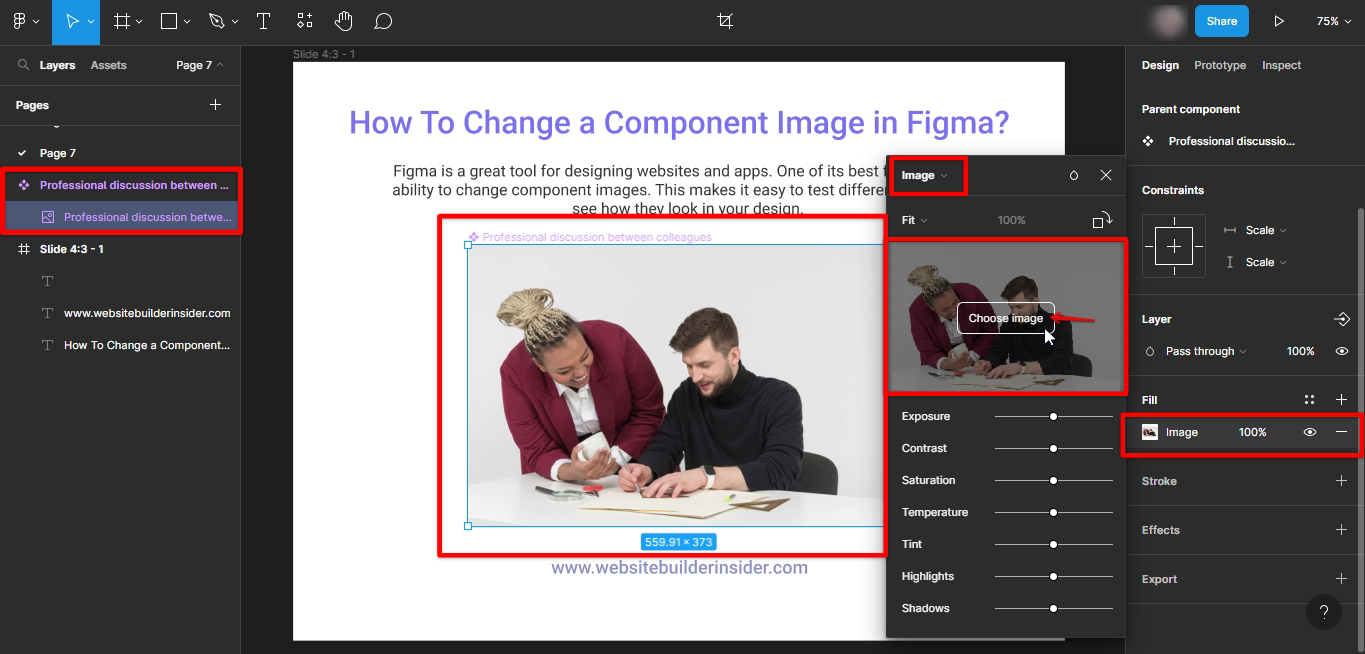Click the Contrast slider handle
This screenshot has width=1365, height=654.
pyautogui.click(x=1053, y=448)
